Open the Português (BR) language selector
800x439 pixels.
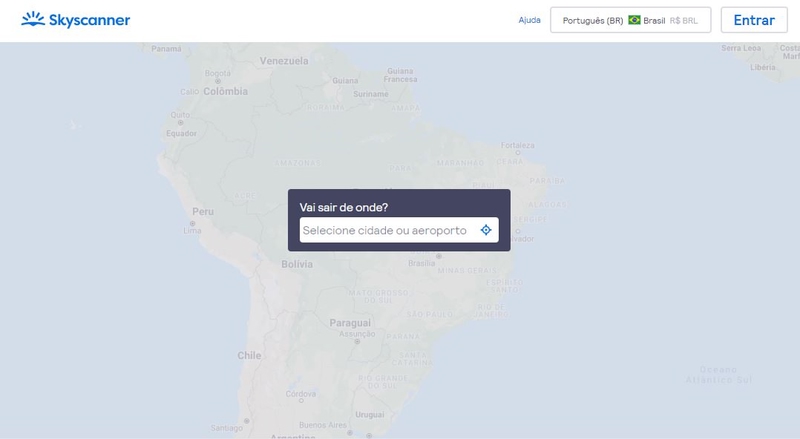point(593,20)
